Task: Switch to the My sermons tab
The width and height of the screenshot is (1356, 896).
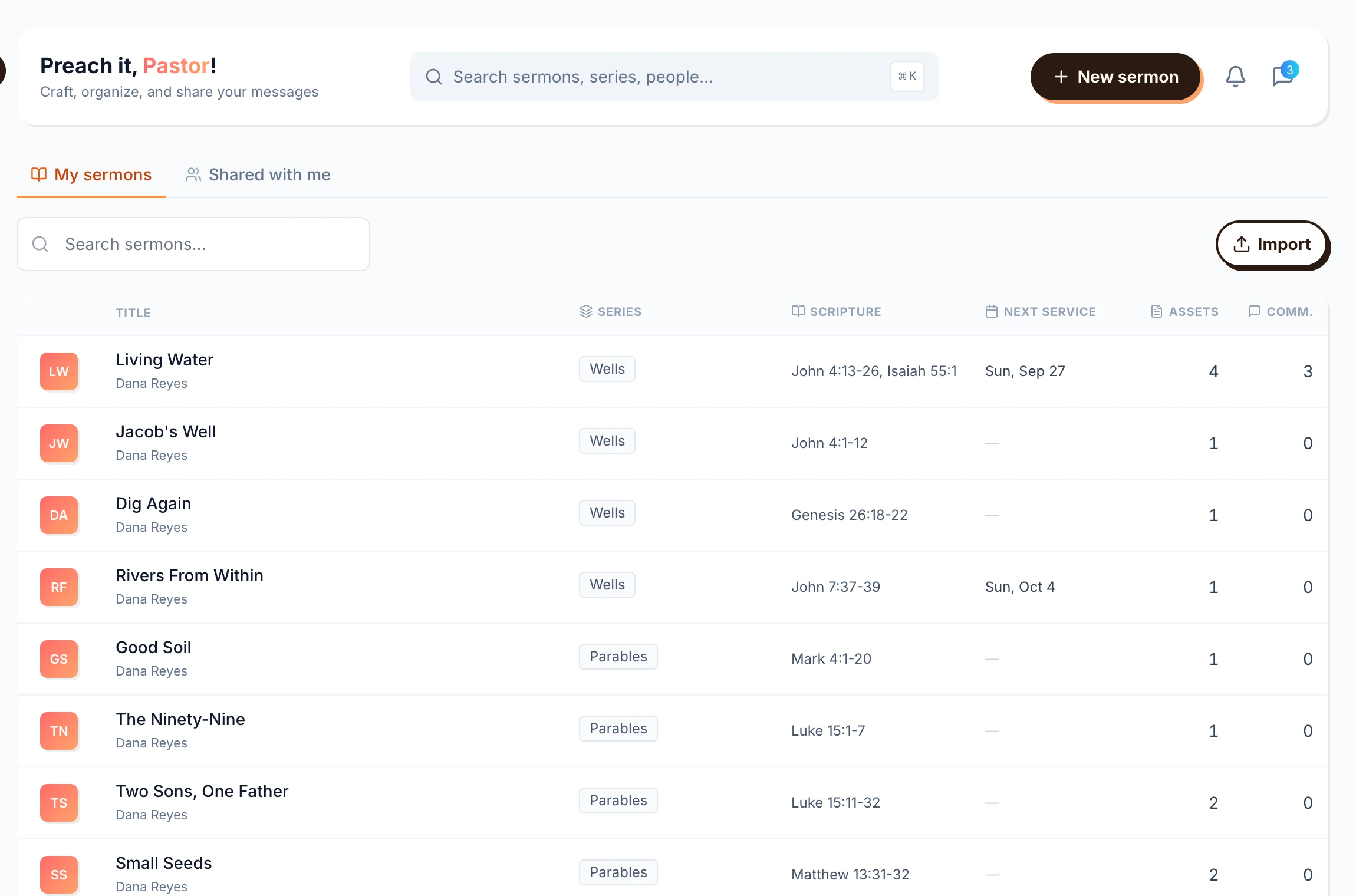Action: click(91, 174)
